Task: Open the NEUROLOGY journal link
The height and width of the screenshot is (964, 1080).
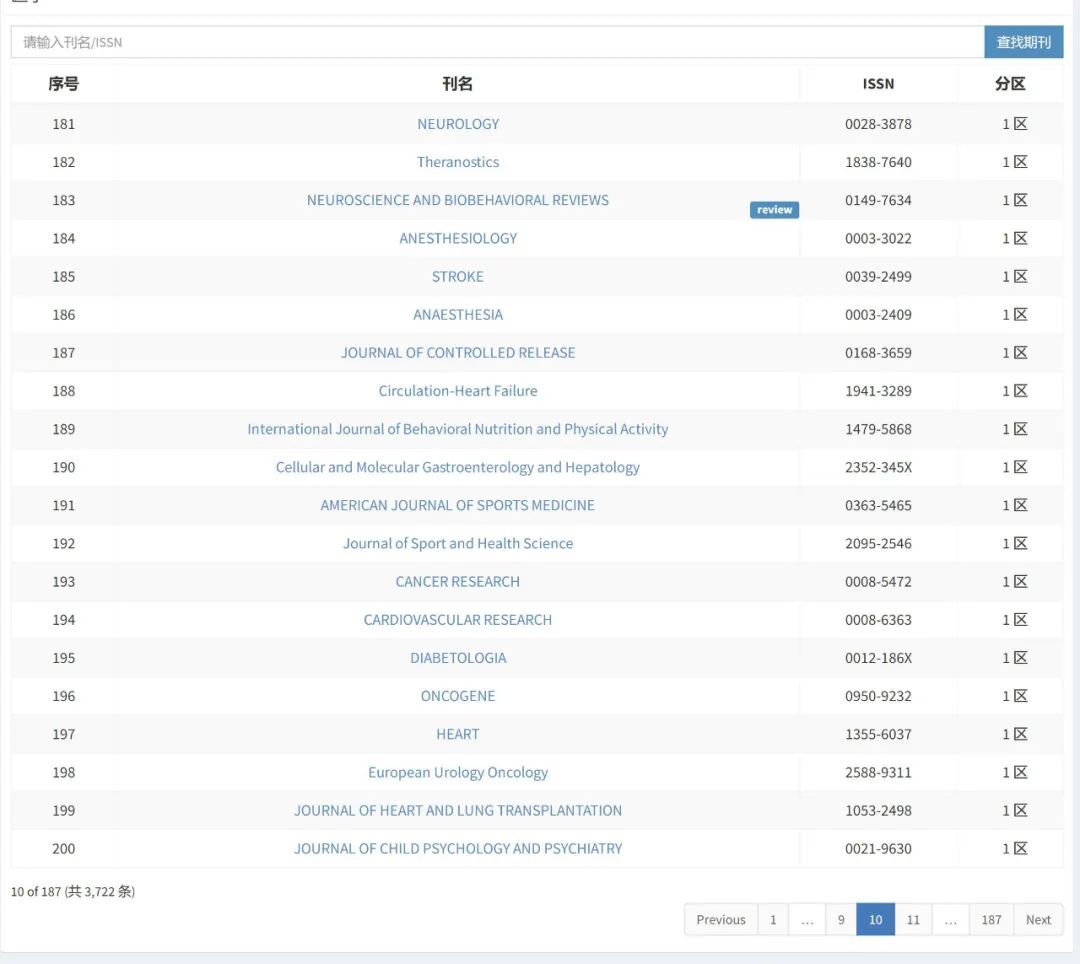Action: tap(458, 124)
